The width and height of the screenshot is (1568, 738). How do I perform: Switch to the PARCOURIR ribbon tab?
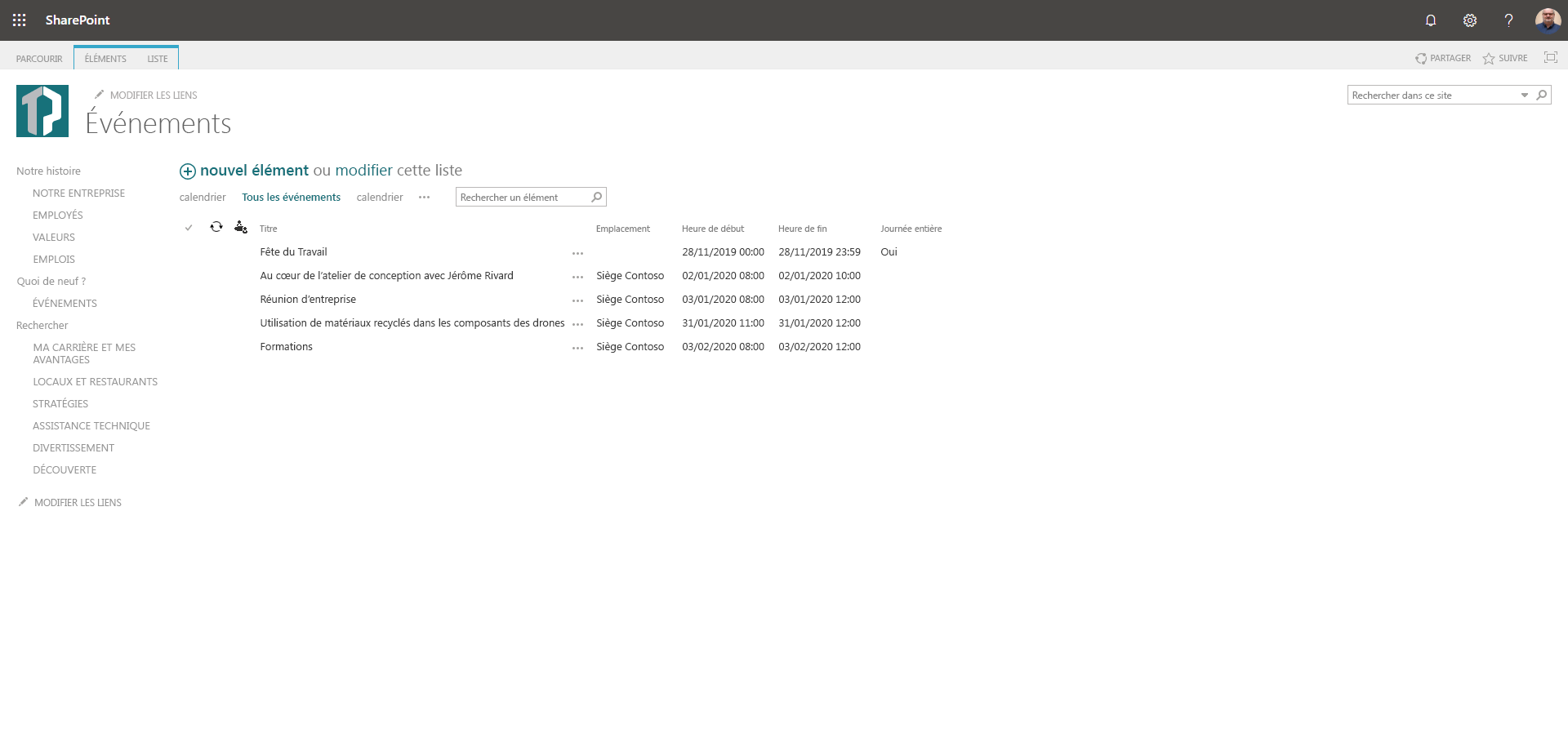pos(39,59)
